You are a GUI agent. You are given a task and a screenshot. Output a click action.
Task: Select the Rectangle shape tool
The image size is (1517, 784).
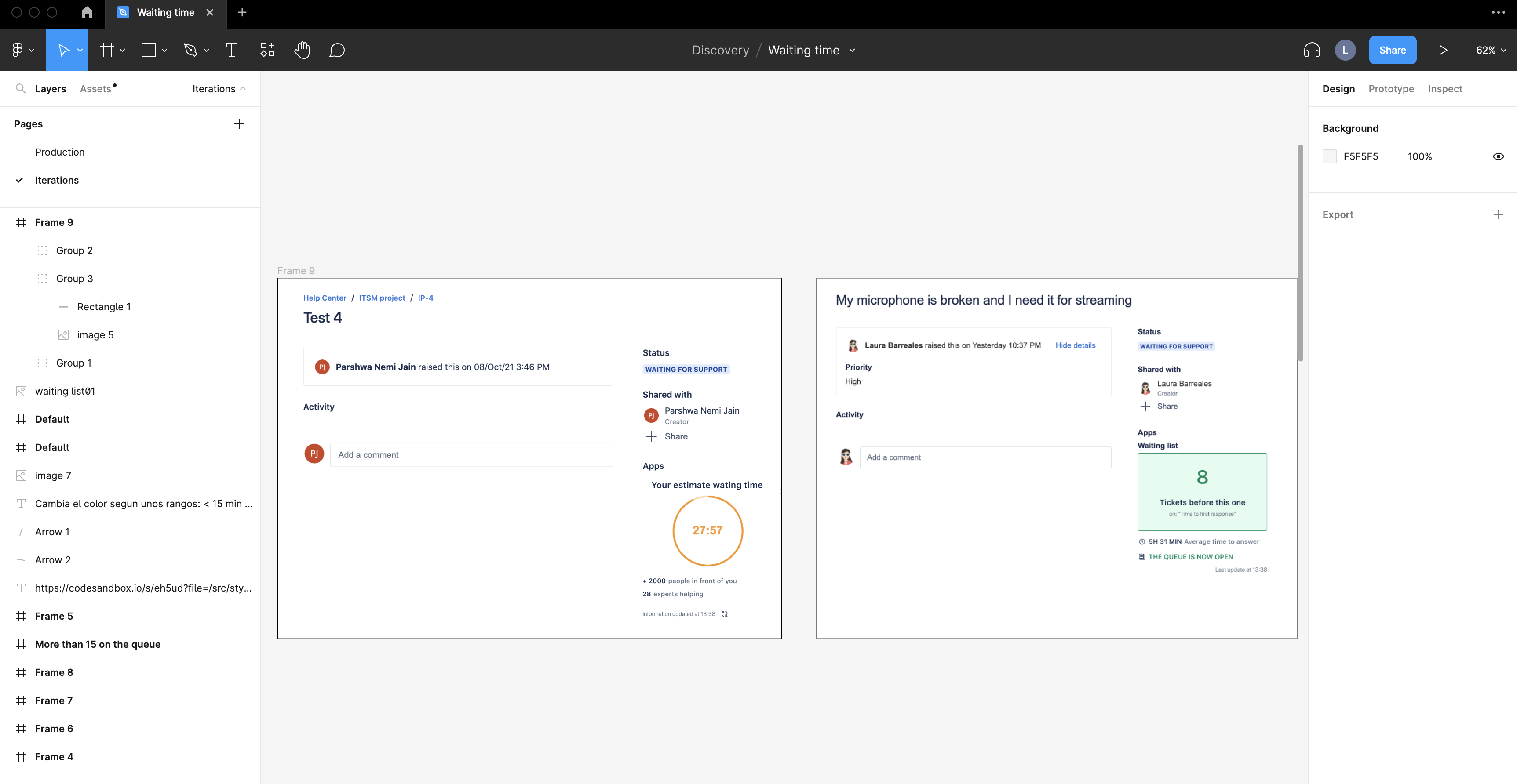[149, 50]
